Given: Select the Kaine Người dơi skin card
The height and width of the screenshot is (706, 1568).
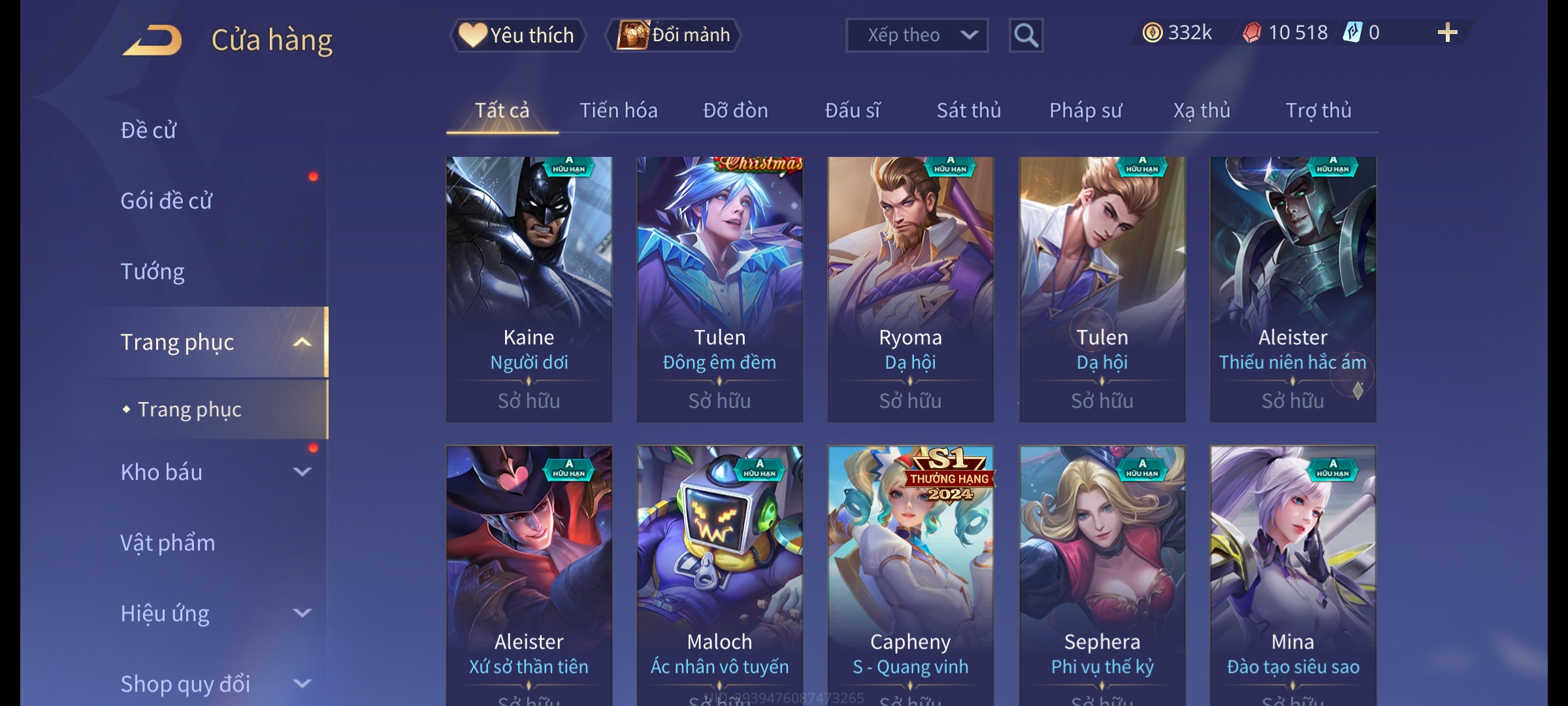Looking at the screenshot, I should click(529, 289).
